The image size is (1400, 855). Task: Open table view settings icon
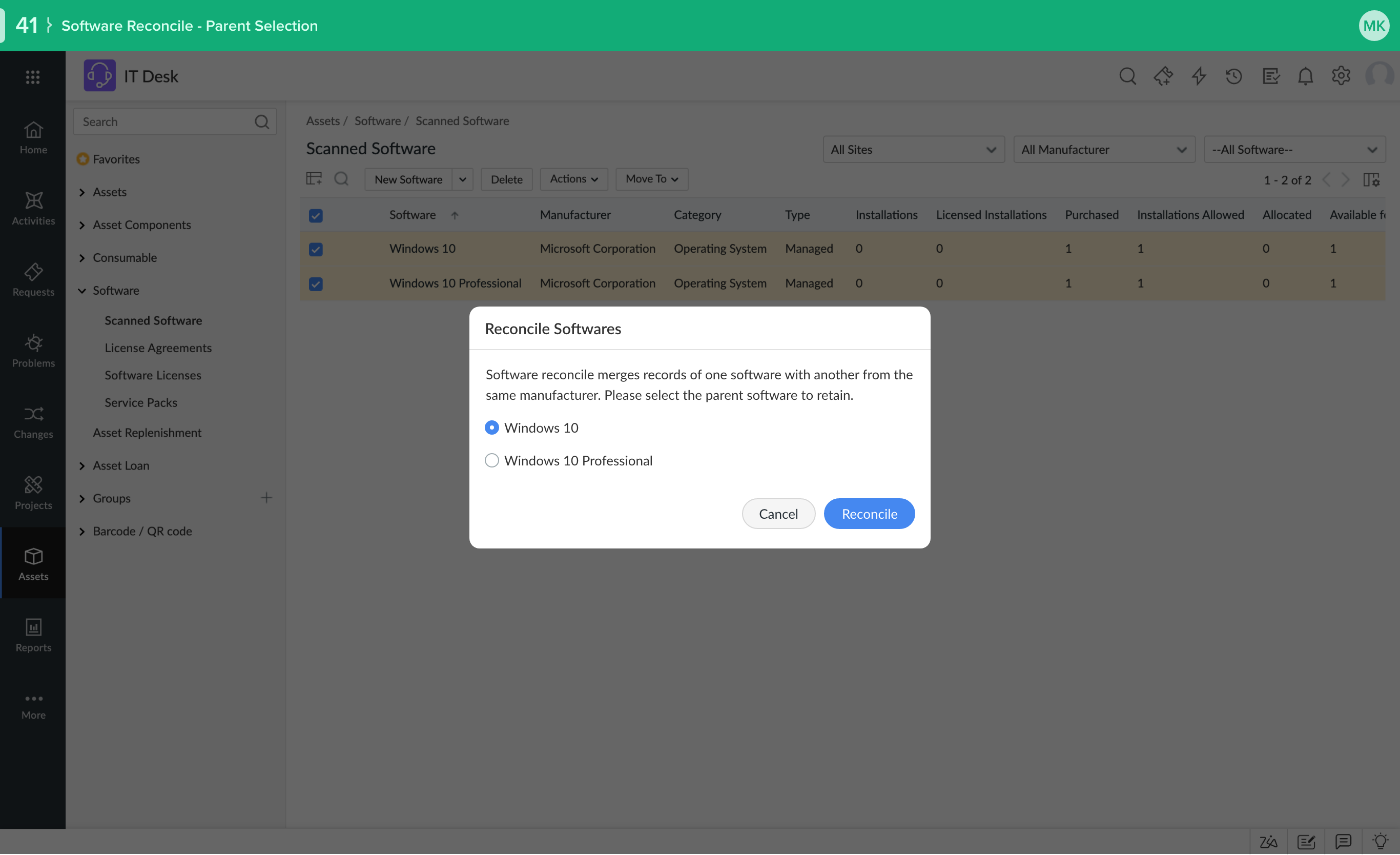[x=314, y=179]
